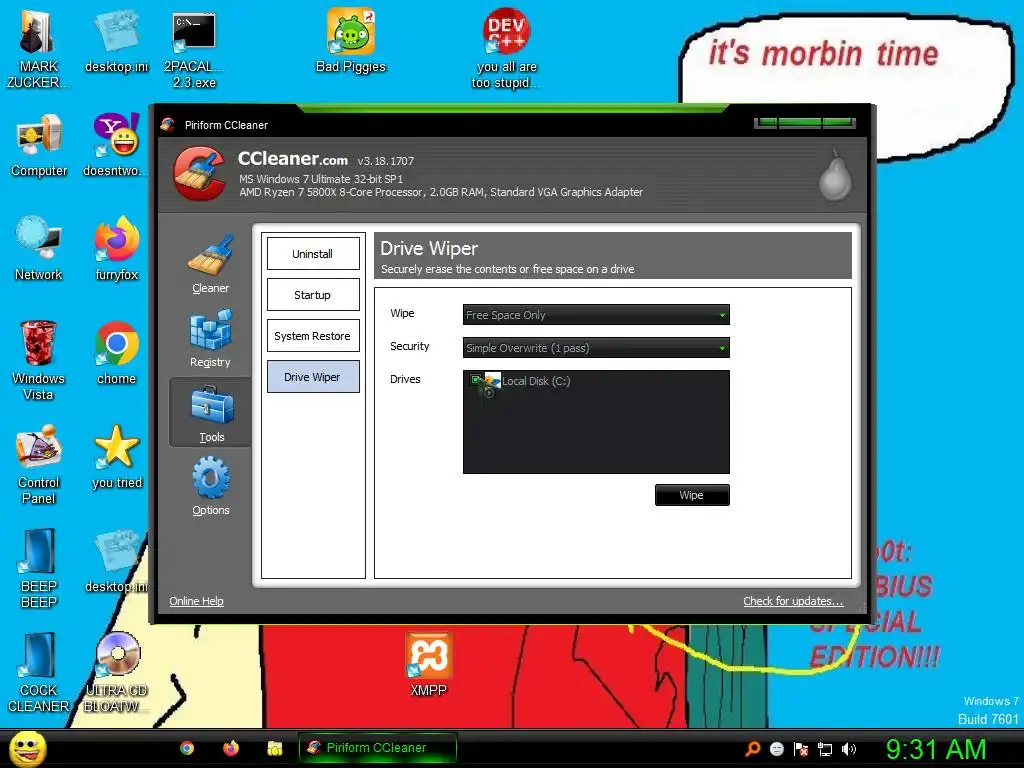
Task: Click CCleaner window caption buttons strip
Action: (x=805, y=122)
